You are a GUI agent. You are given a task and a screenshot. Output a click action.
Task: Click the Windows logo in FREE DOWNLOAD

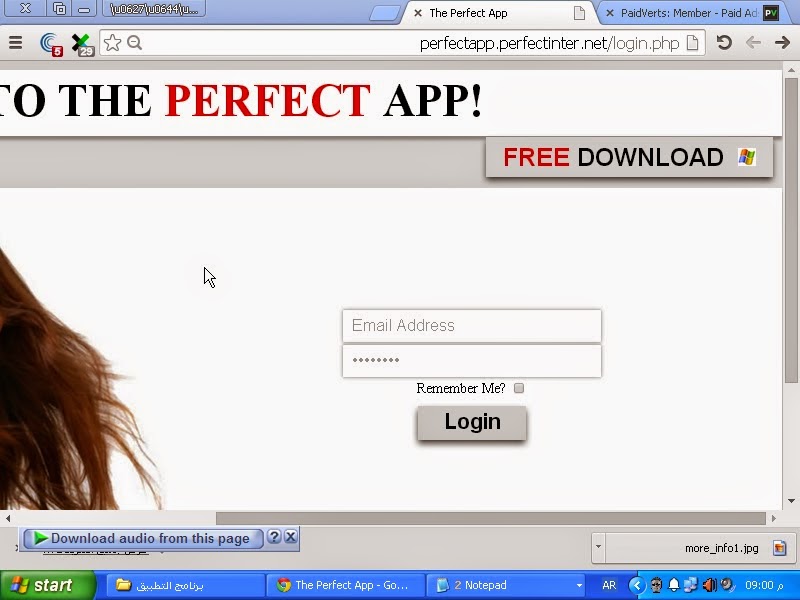click(x=747, y=157)
